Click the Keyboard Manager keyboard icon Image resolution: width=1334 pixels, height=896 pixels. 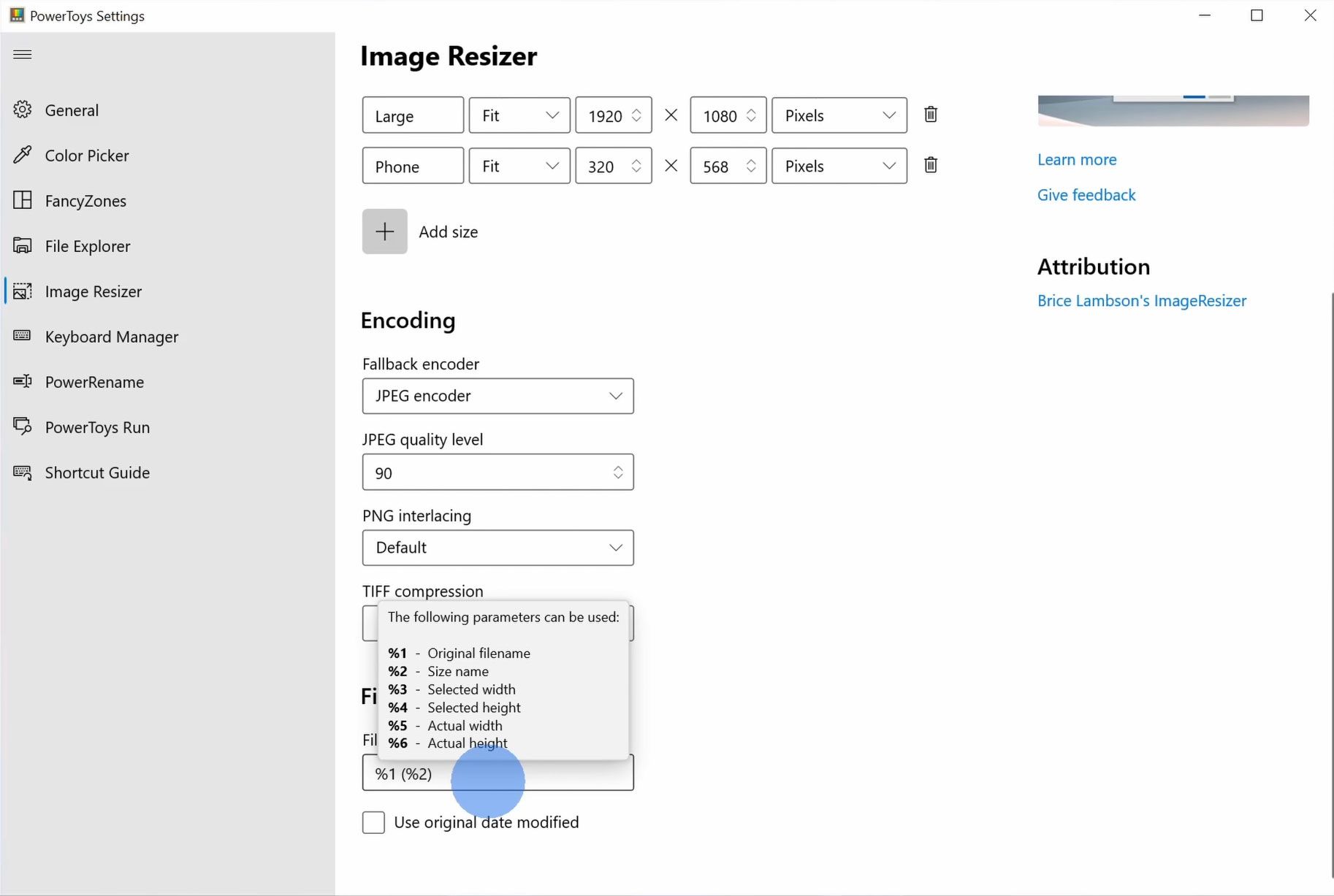(x=23, y=336)
